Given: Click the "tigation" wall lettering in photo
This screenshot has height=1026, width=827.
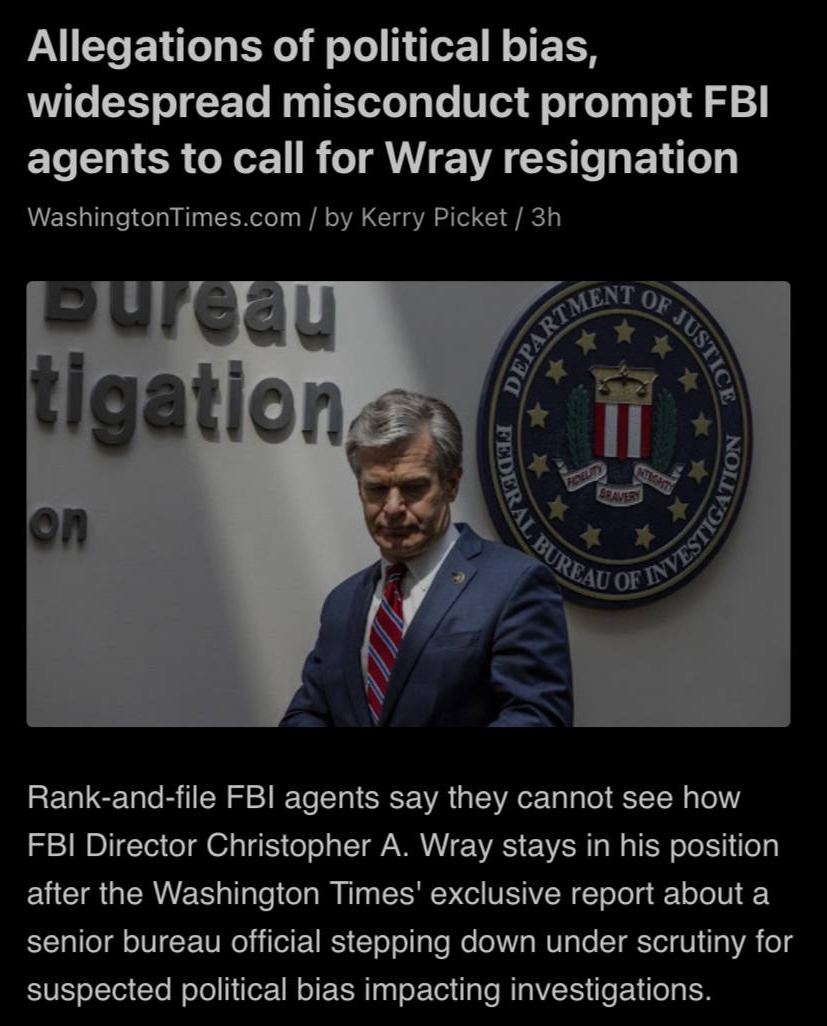Looking at the screenshot, I should point(185,400).
